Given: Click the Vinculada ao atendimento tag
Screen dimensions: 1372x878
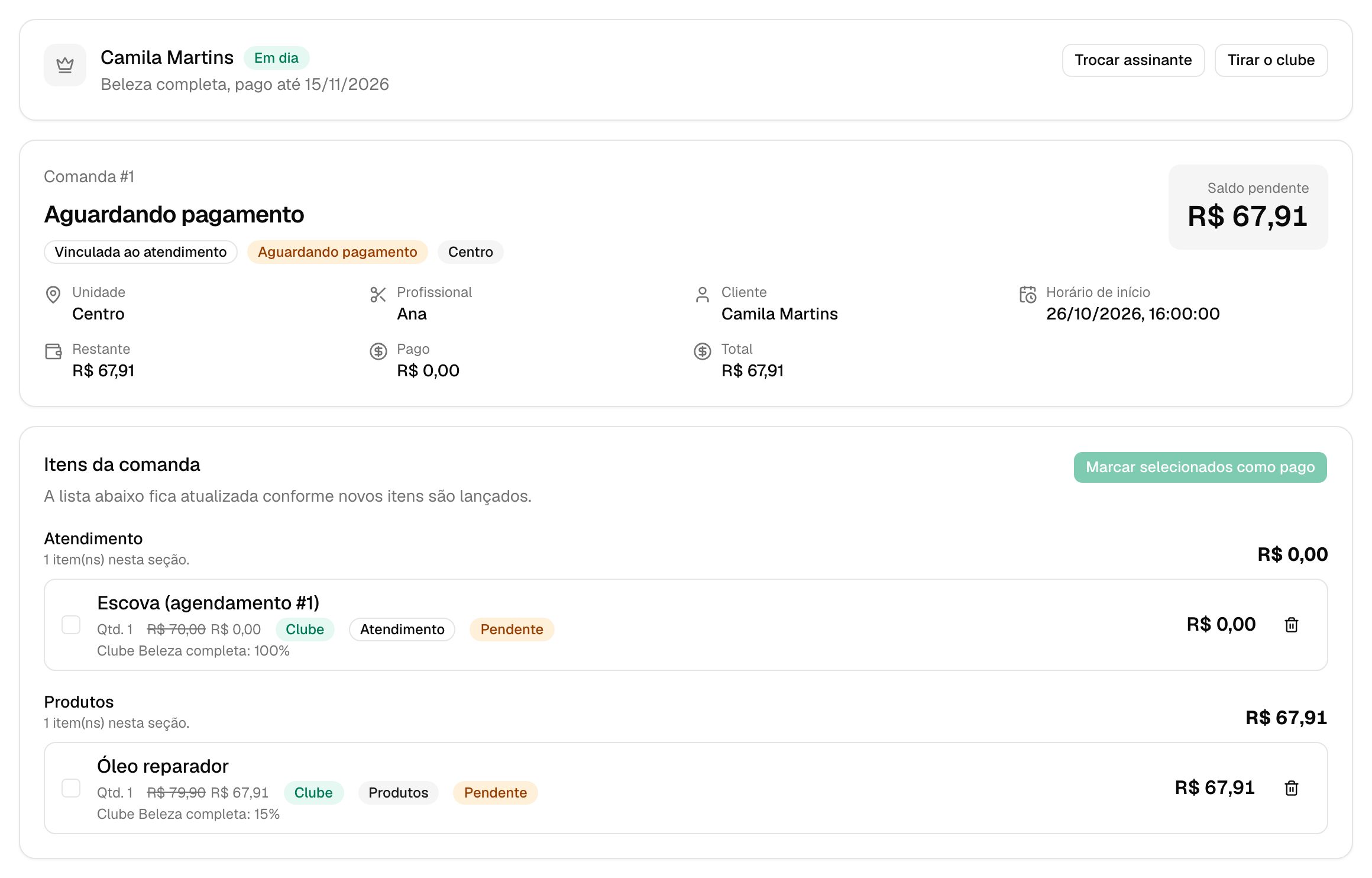Looking at the screenshot, I should (141, 252).
